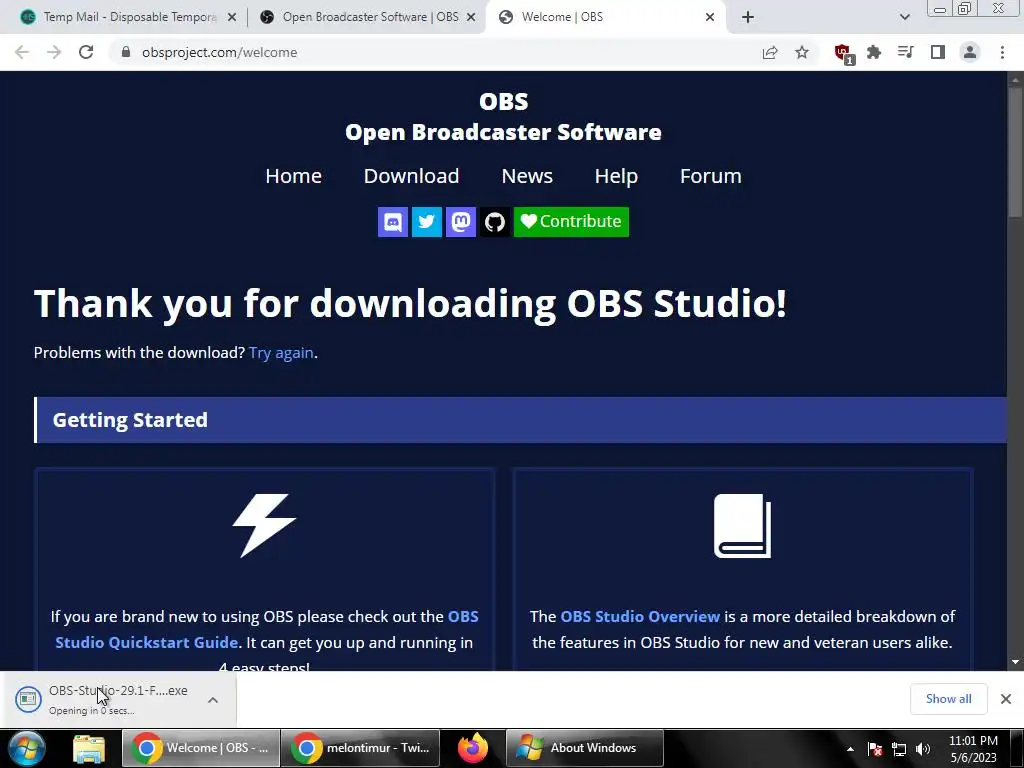Go back with browser back arrow
Viewport: 1024px width, 768px height.
tap(22, 52)
